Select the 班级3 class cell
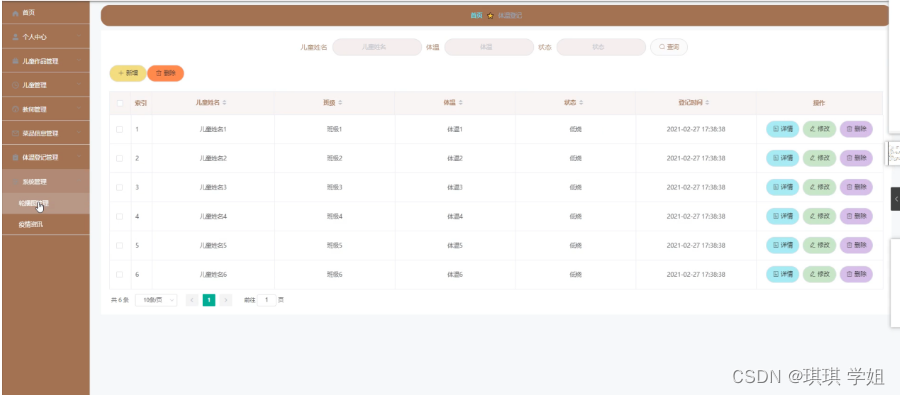The width and height of the screenshot is (900, 395). (334, 187)
